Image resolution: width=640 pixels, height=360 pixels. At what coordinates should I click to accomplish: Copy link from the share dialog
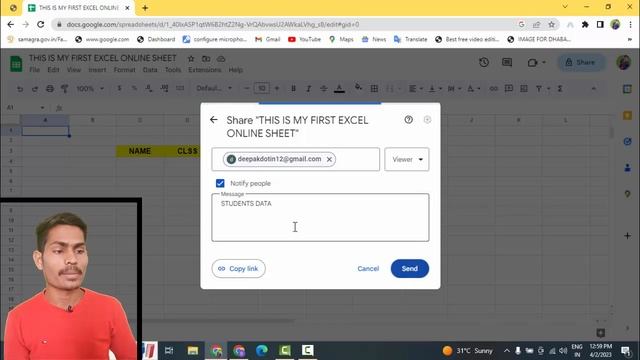pos(238,269)
